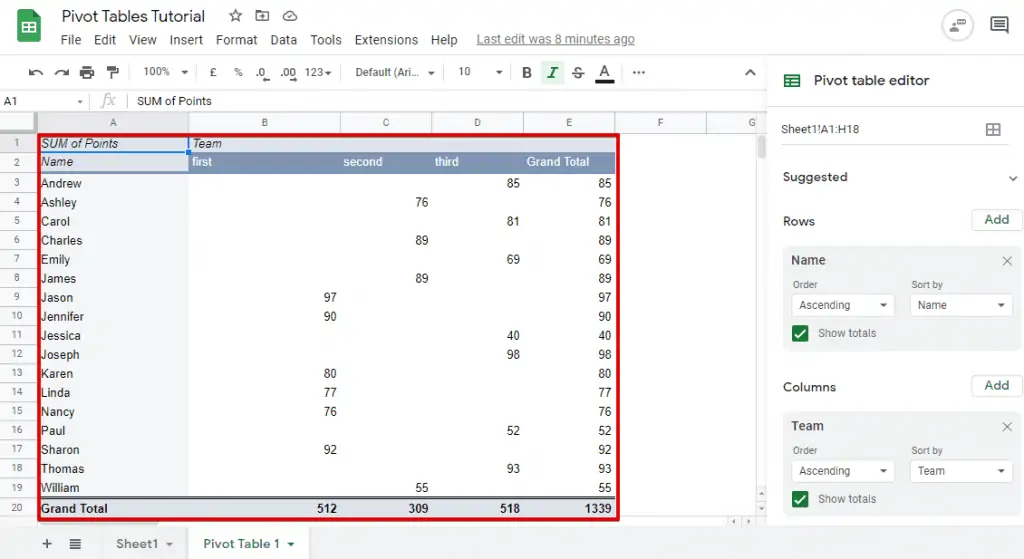This screenshot has height=559, width=1024.
Task: Format selection as percent
Action: point(238,72)
